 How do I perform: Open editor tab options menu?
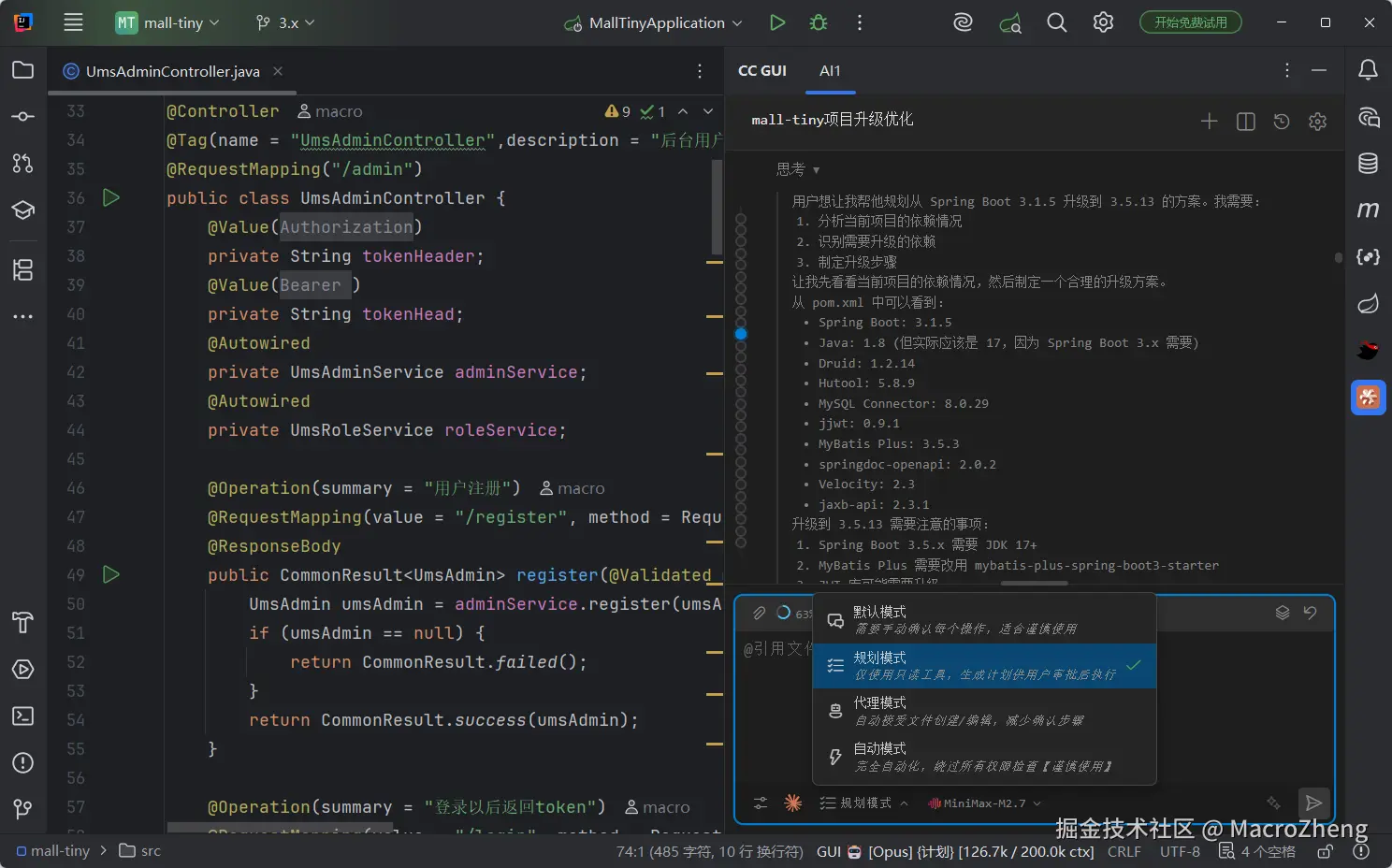[x=700, y=71]
